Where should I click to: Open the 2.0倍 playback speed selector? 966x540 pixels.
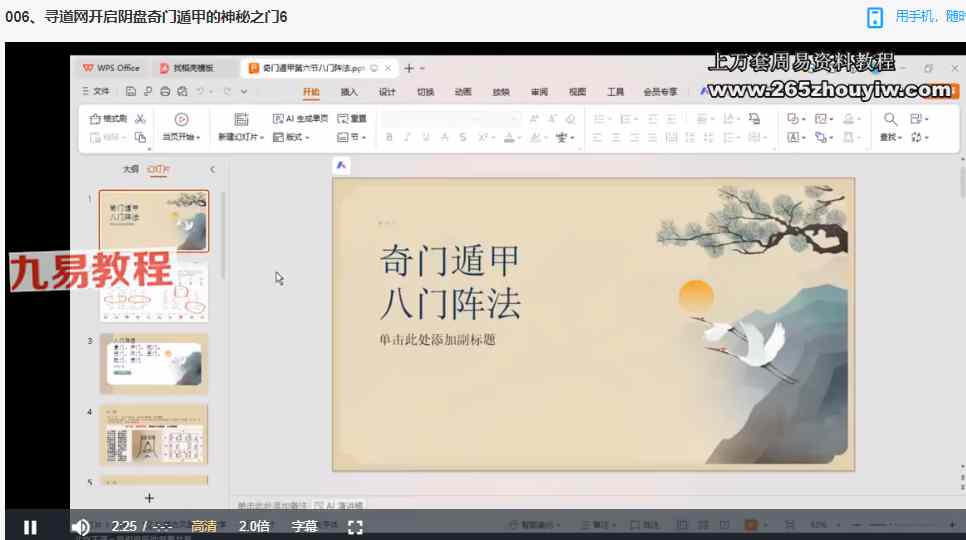(x=252, y=526)
